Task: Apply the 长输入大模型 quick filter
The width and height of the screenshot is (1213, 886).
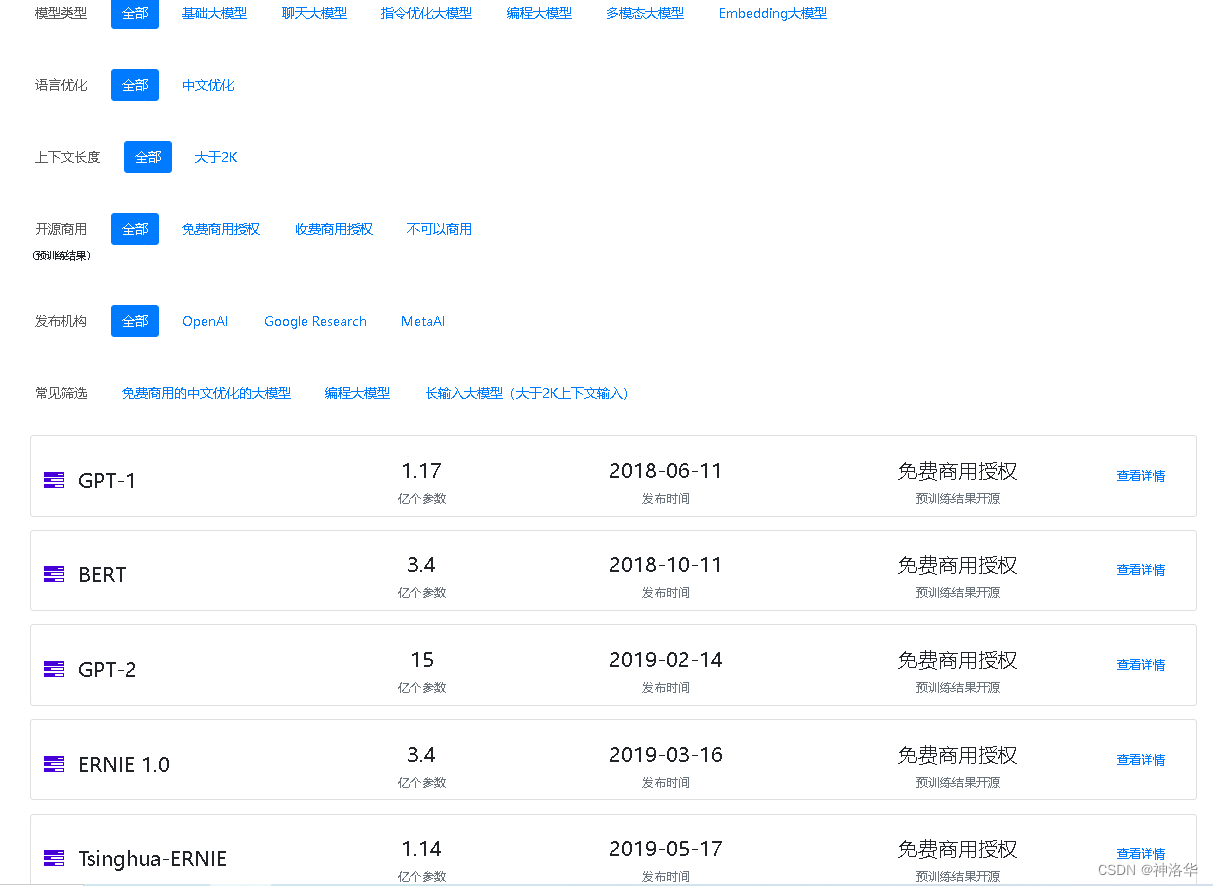Action: tap(527, 394)
